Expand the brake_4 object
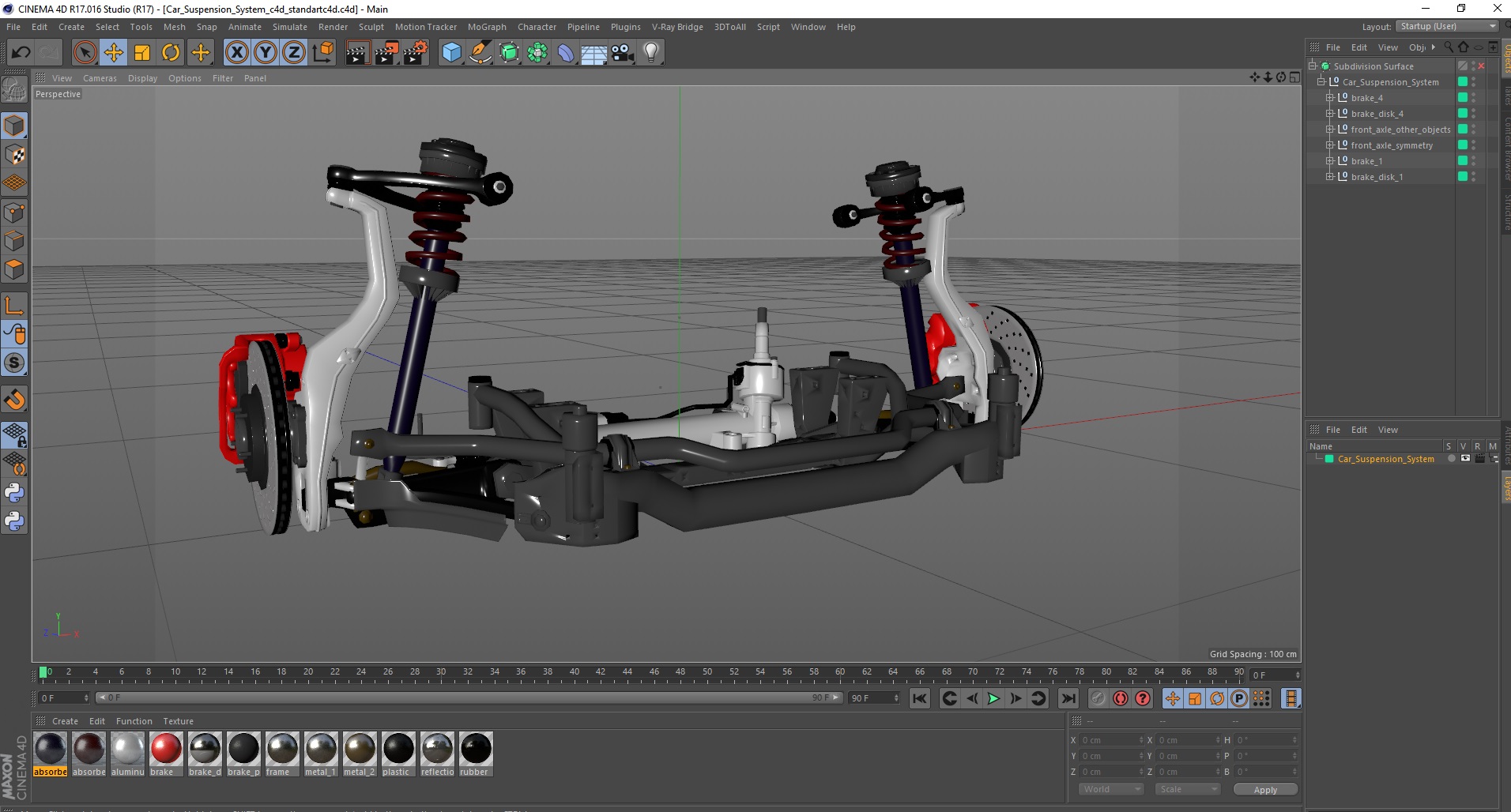 coord(1330,98)
